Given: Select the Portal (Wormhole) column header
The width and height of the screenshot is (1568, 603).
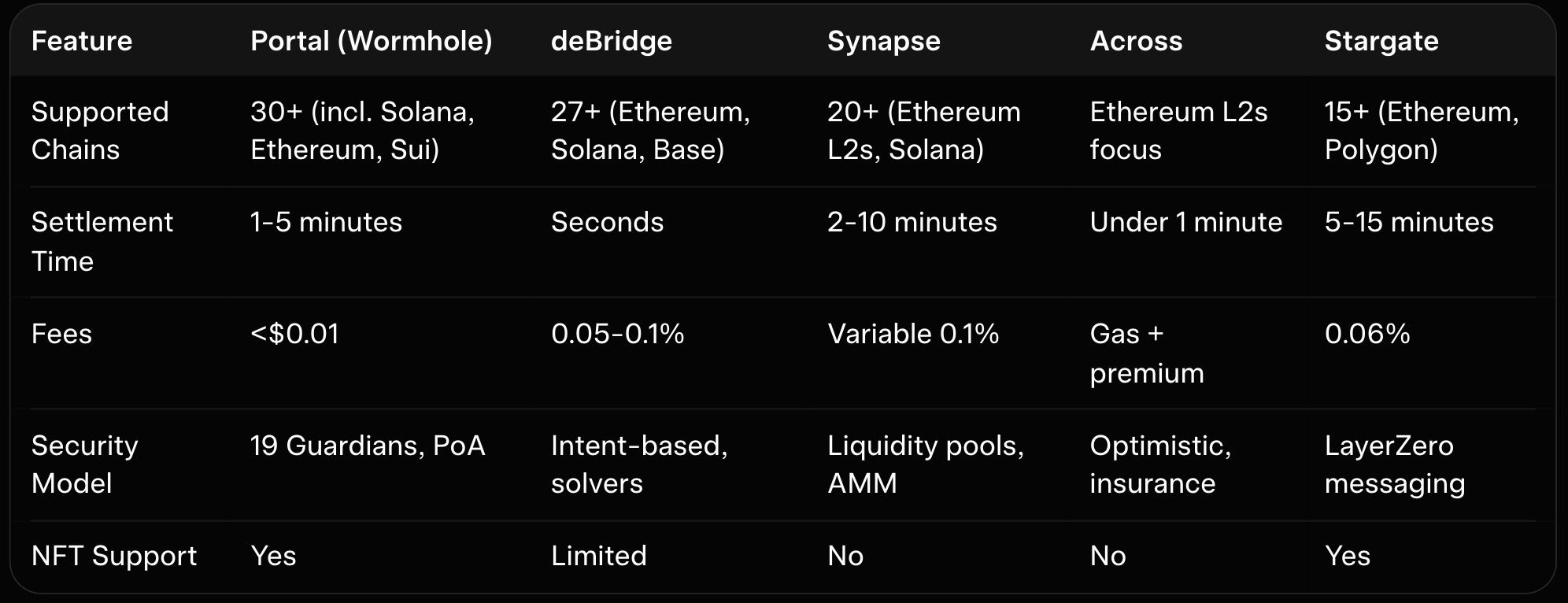Looking at the screenshot, I should pos(371,41).
